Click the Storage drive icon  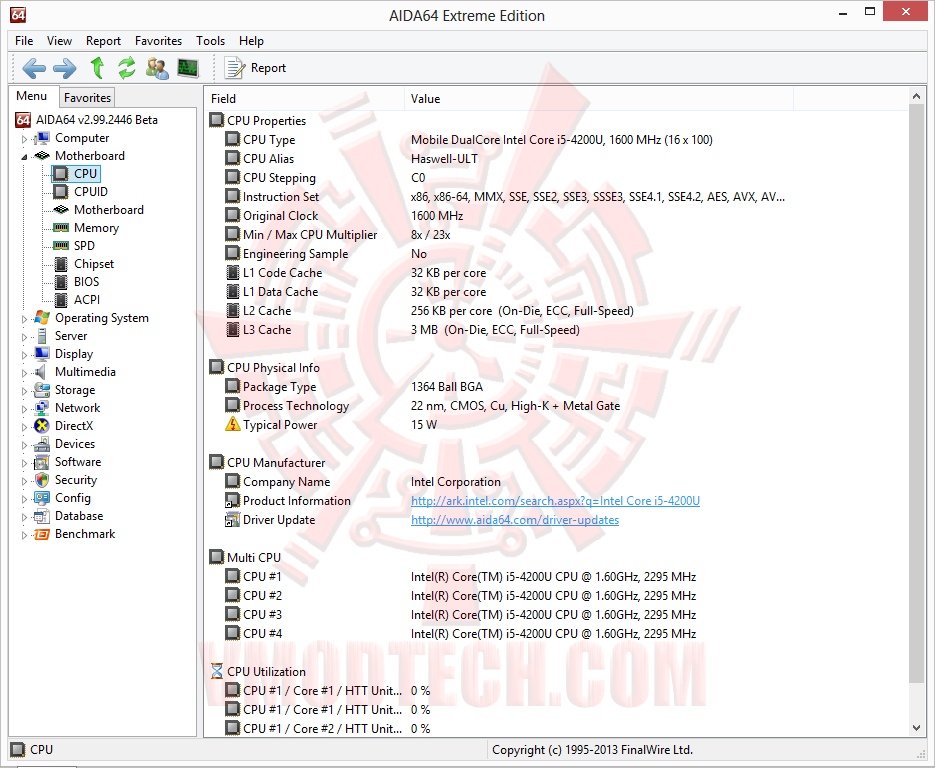(x=42, y=389)
